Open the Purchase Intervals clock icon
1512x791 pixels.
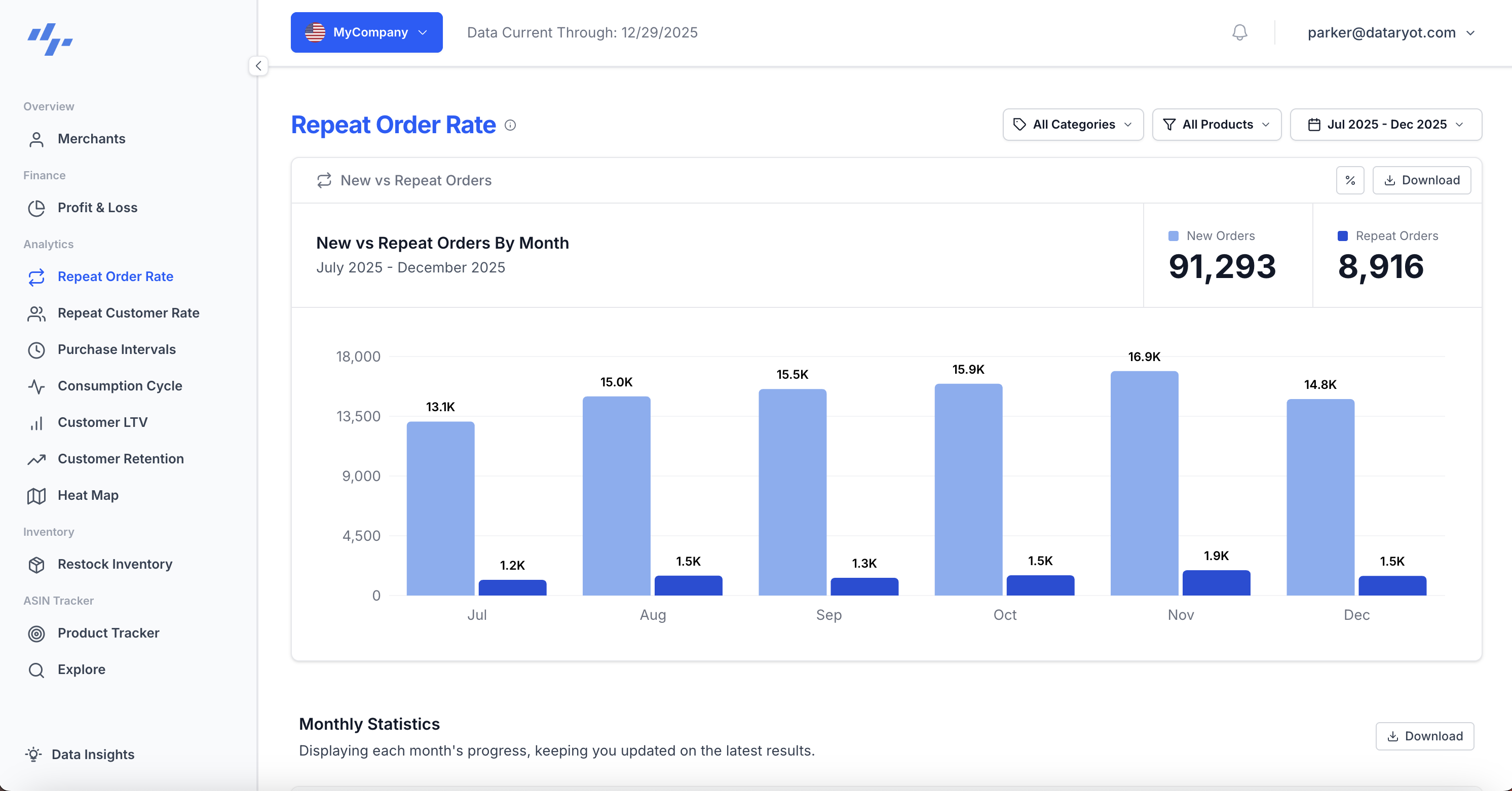[x=36, y=350]
